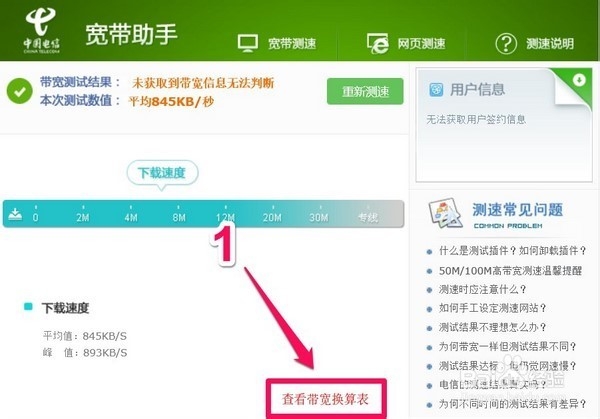Click the China Telecom logo
This screenshot has height=419, width=600.
click(x=41, y=30)
